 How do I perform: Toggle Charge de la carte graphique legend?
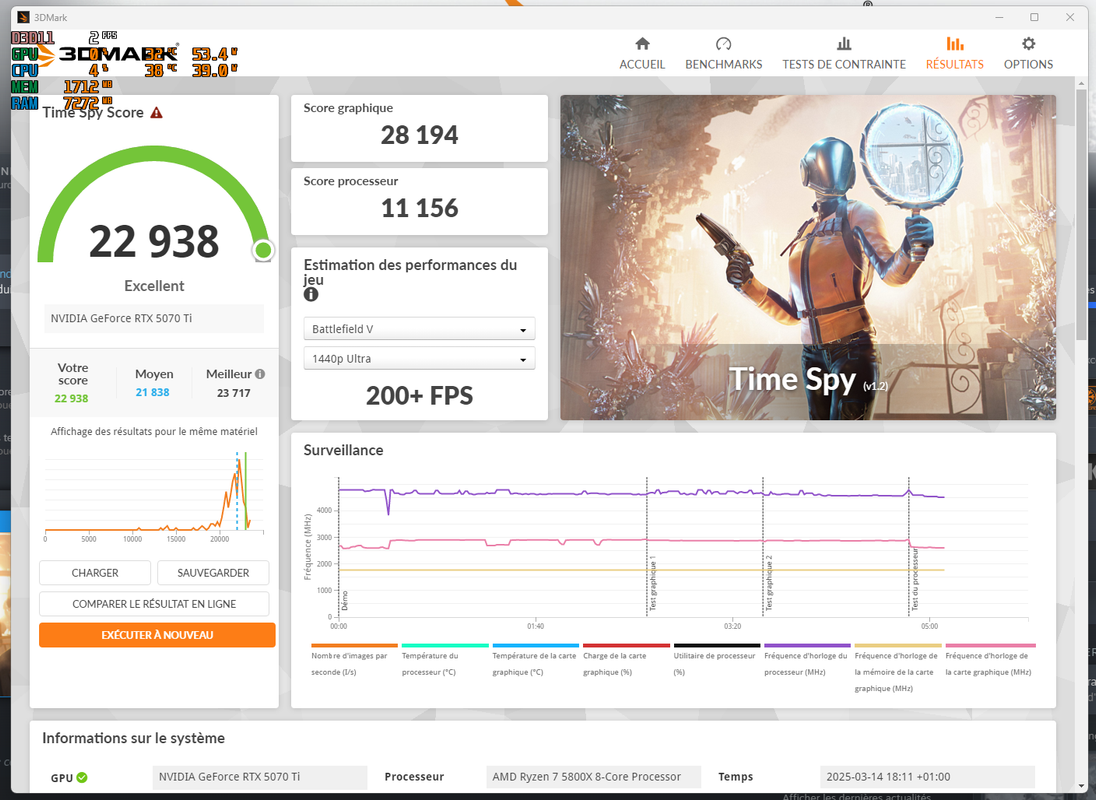click(626, 662)
